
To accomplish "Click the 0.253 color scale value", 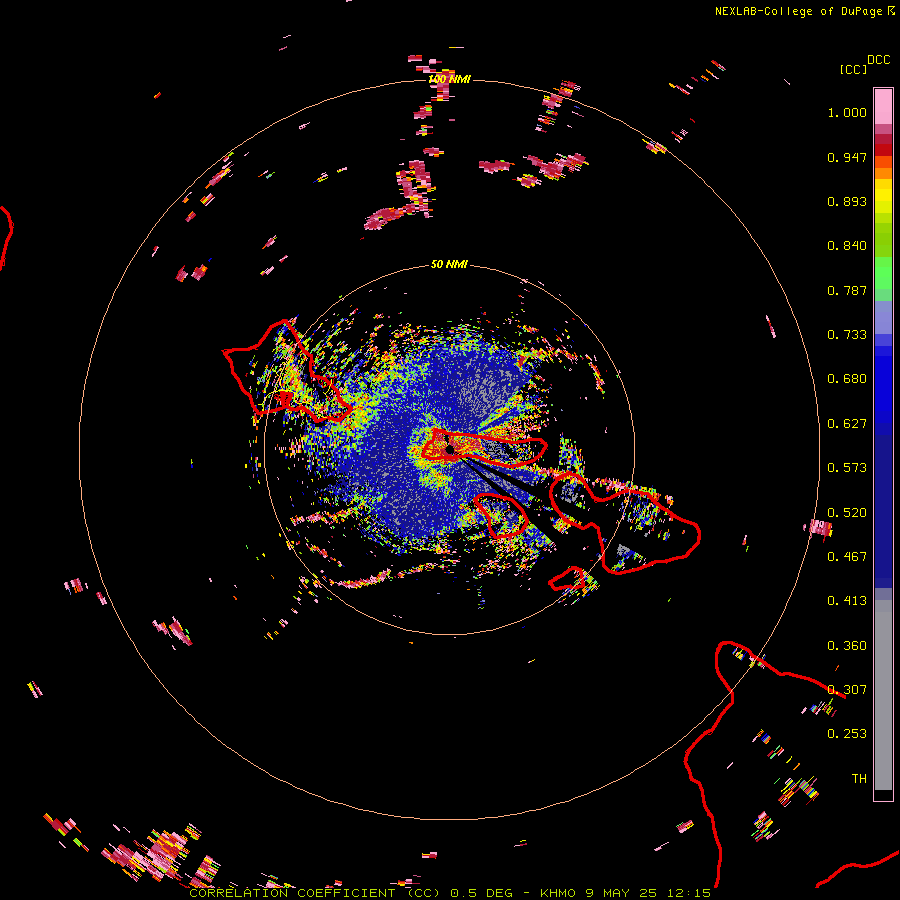I will [x=847, y=734].
